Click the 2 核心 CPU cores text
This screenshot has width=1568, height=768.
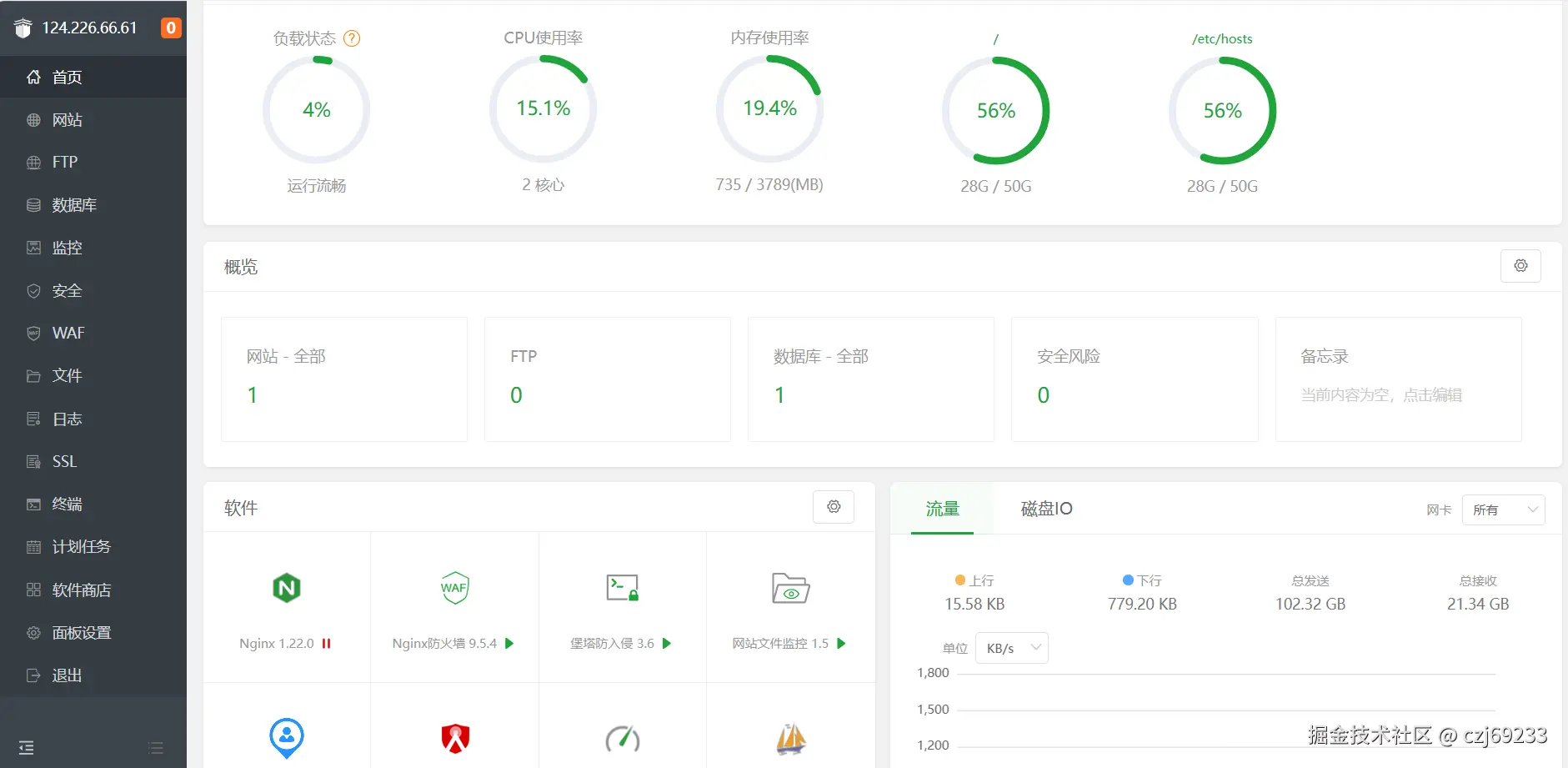click(544, 184)
